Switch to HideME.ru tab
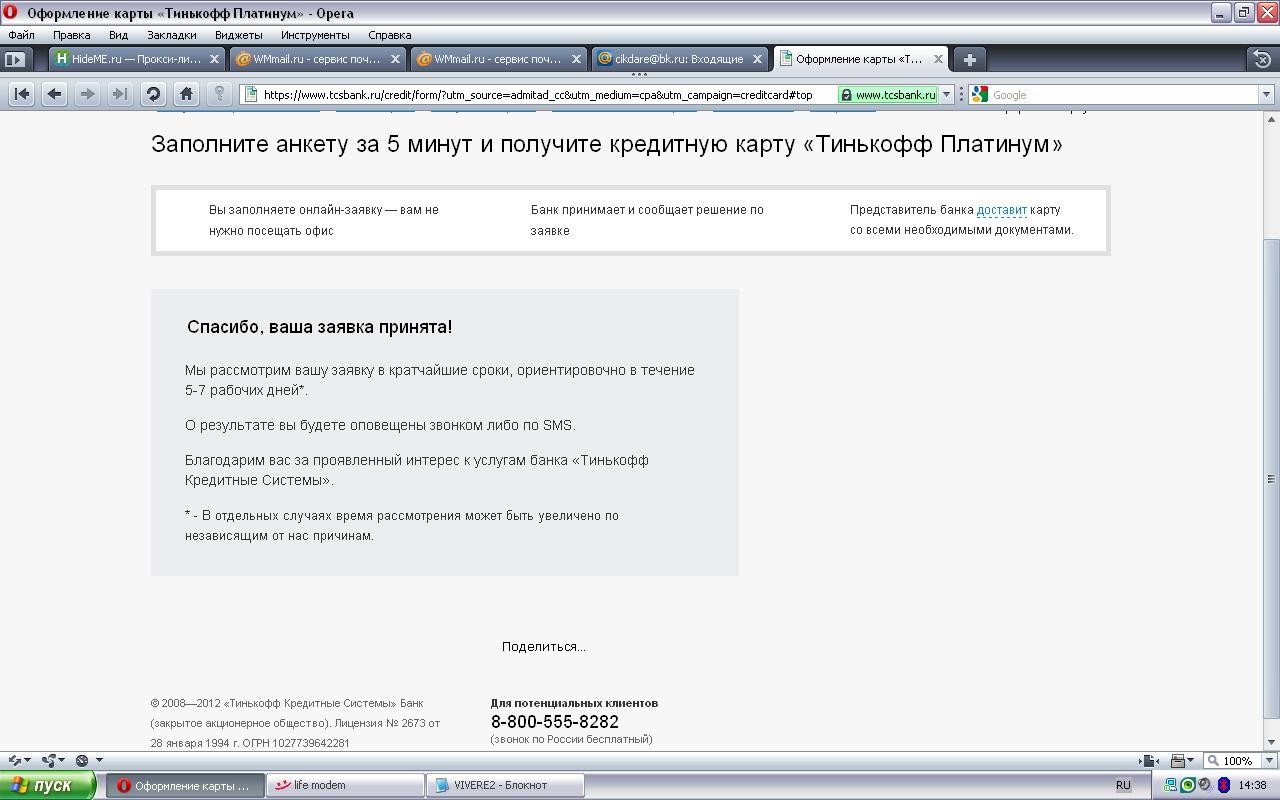 tap(136, 59)
